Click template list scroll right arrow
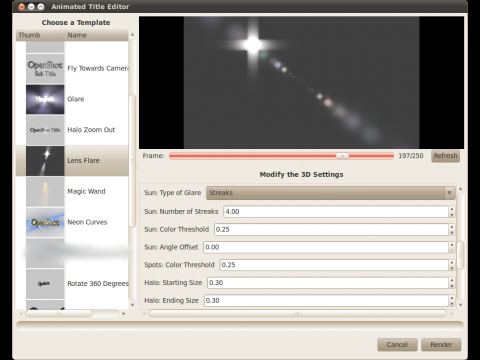This screenshot has height=360, width=480. click(124, 313)
